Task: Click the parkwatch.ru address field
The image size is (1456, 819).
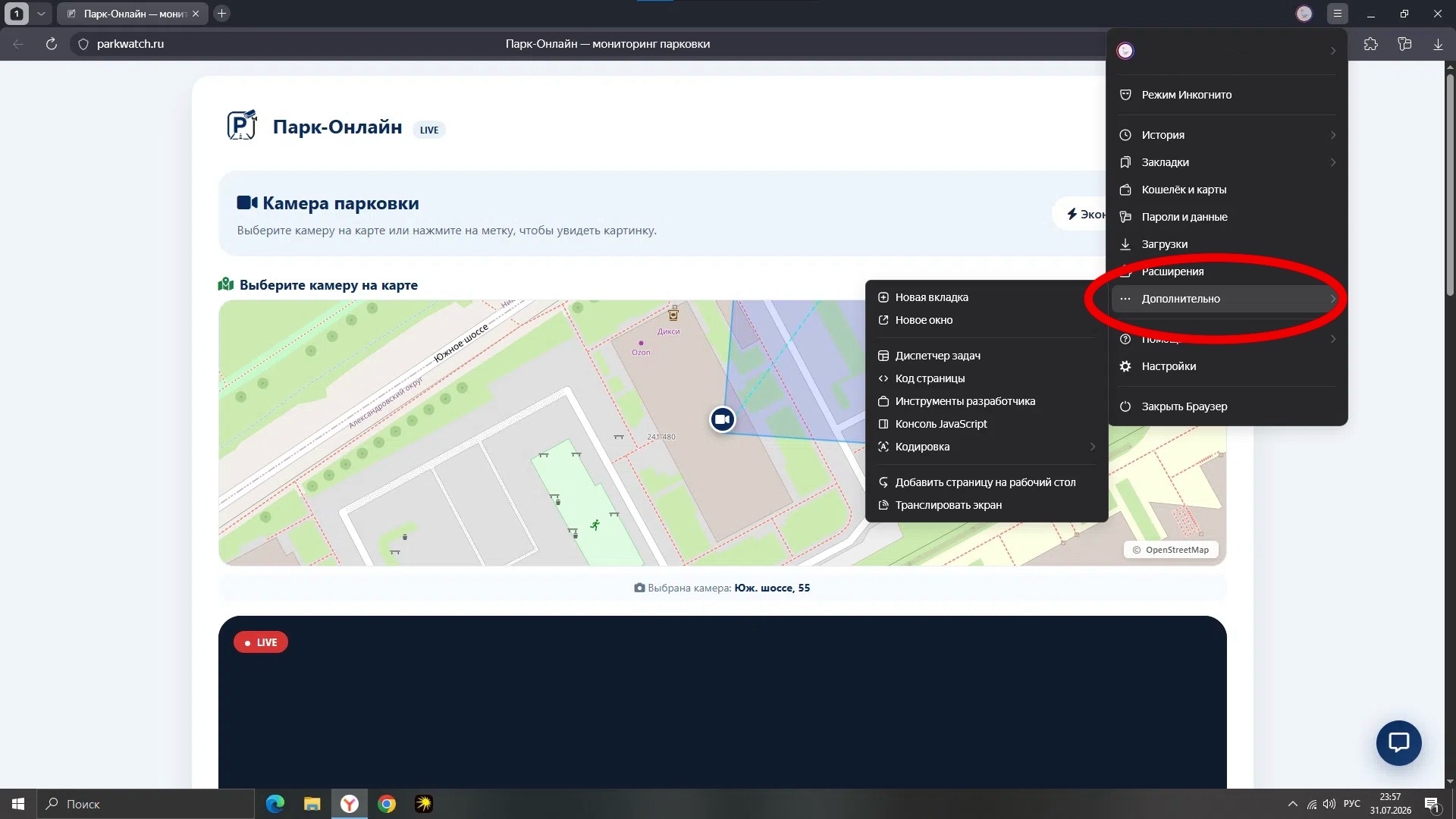Action: (130, 44)
